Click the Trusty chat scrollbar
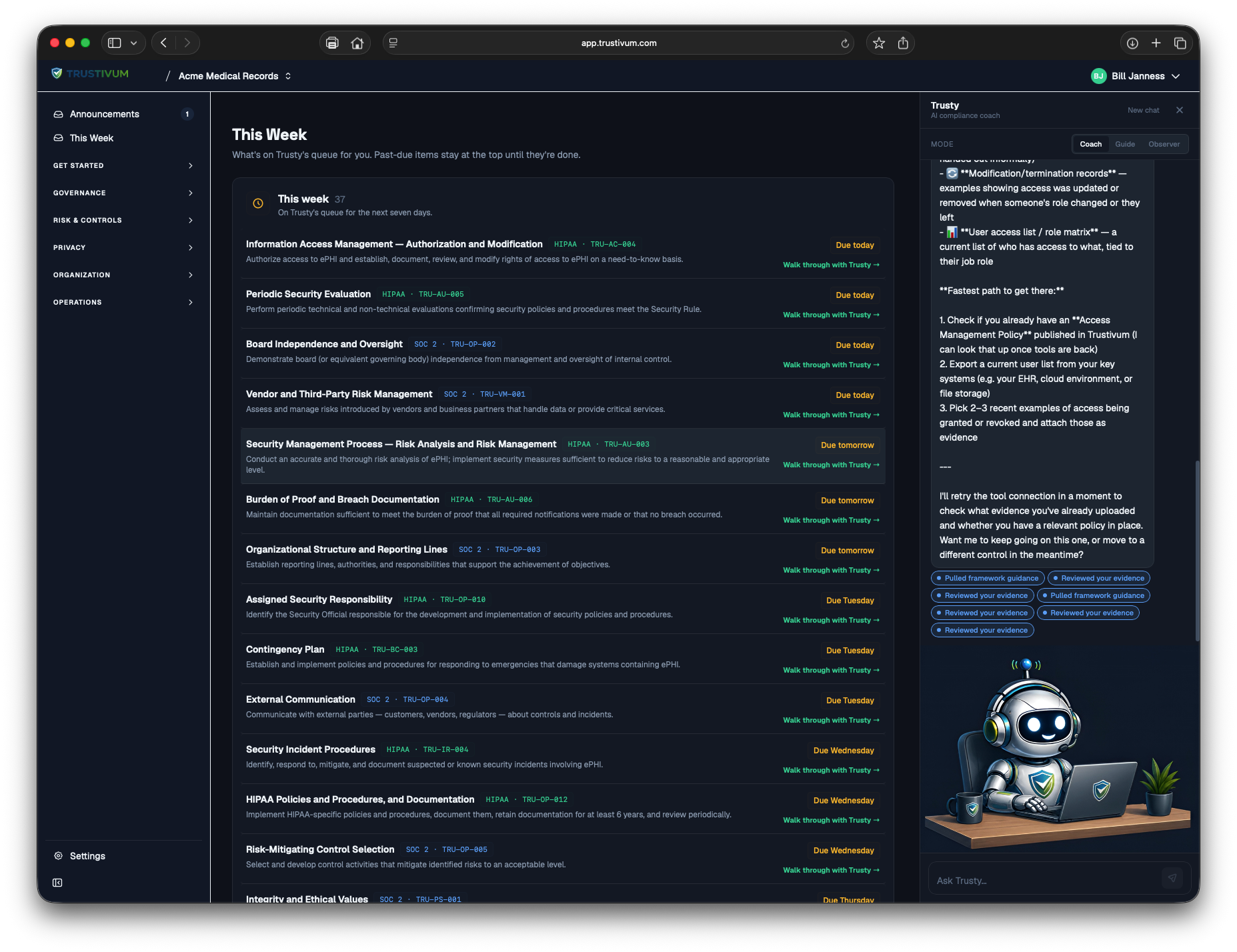 click(1197, 550)
